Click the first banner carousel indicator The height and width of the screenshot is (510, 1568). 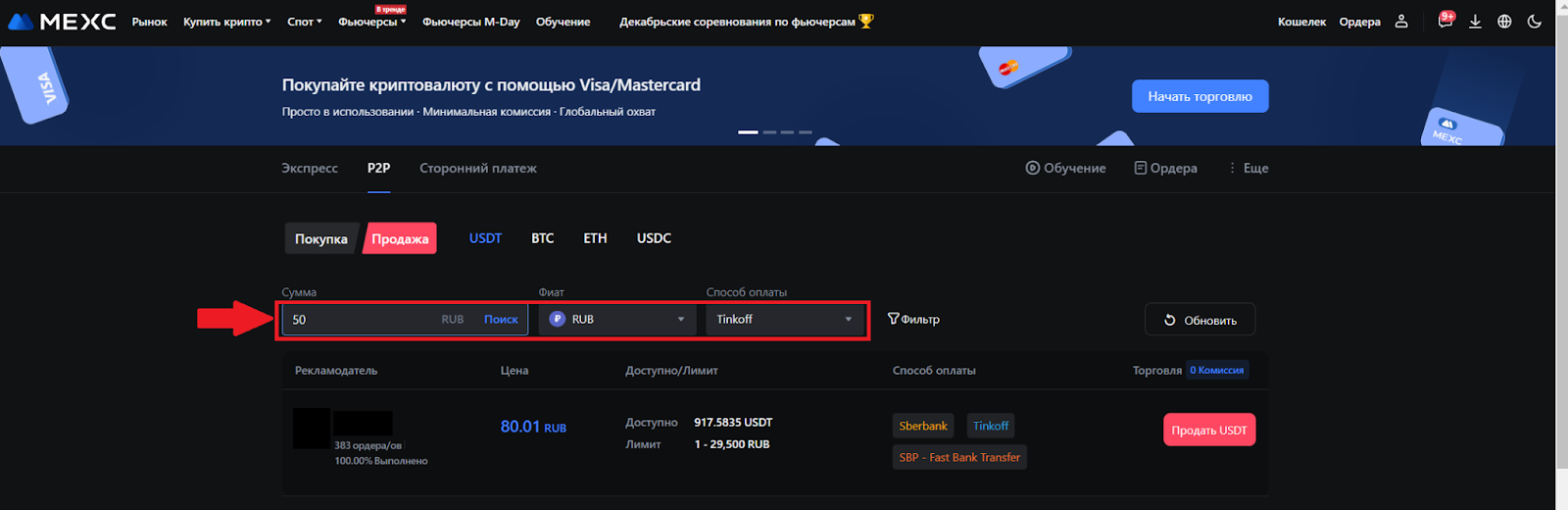(748, 131)
